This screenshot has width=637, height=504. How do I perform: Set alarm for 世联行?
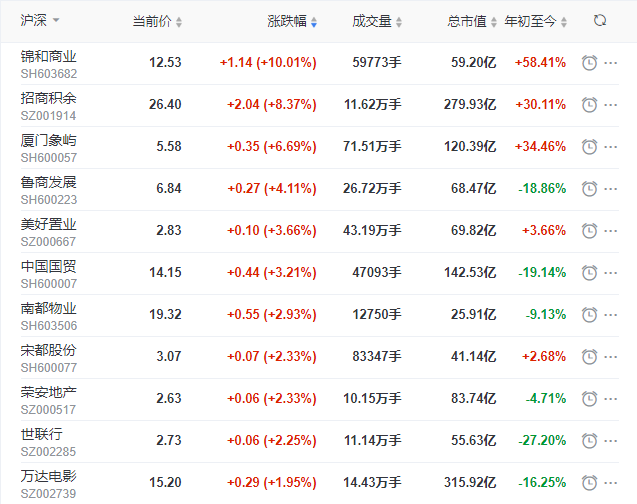pyautogui.click(x=589, y=441)
